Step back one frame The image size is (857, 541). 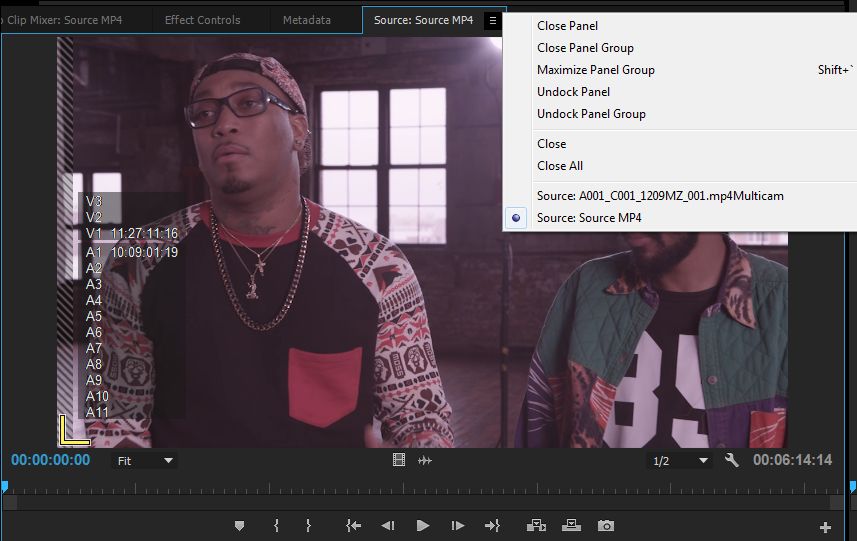click(388, 526)
